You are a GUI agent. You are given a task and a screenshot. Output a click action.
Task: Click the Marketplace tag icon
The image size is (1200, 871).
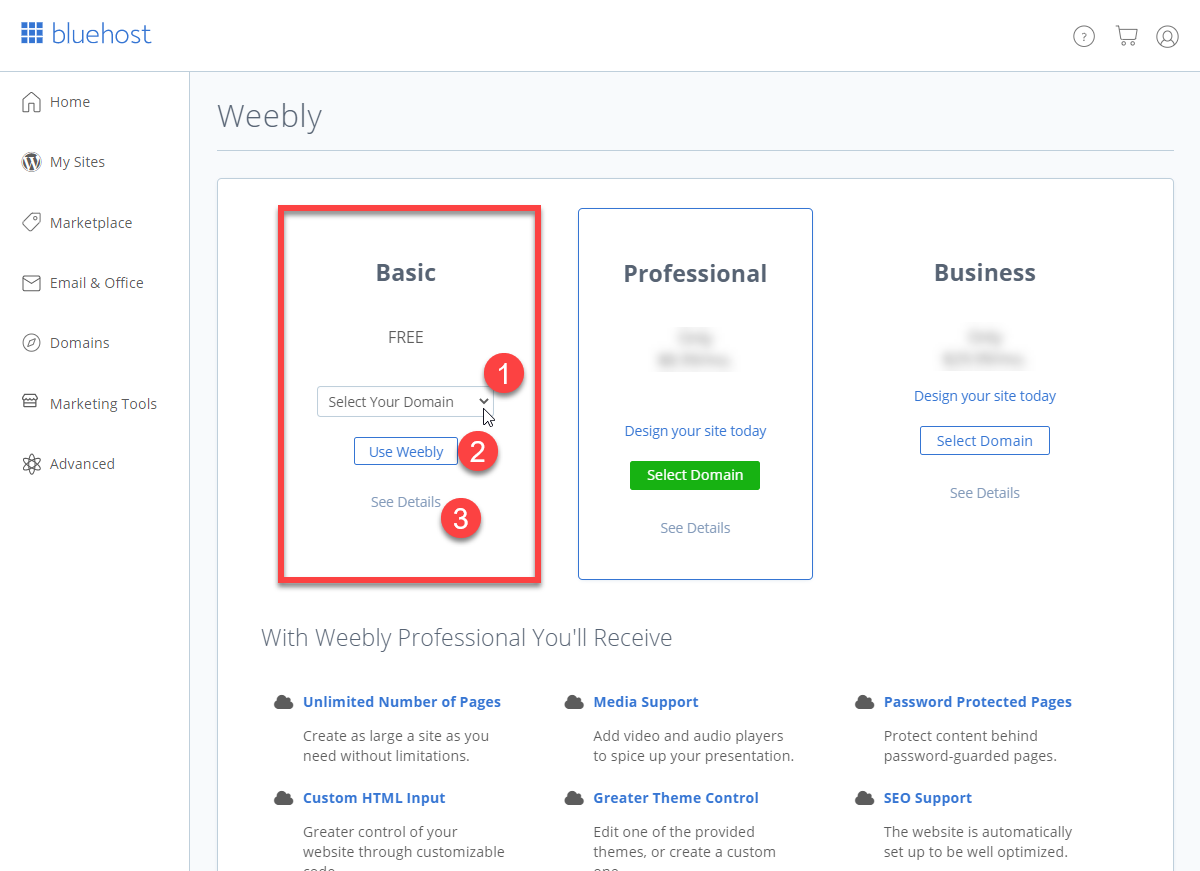pos(32,222)
